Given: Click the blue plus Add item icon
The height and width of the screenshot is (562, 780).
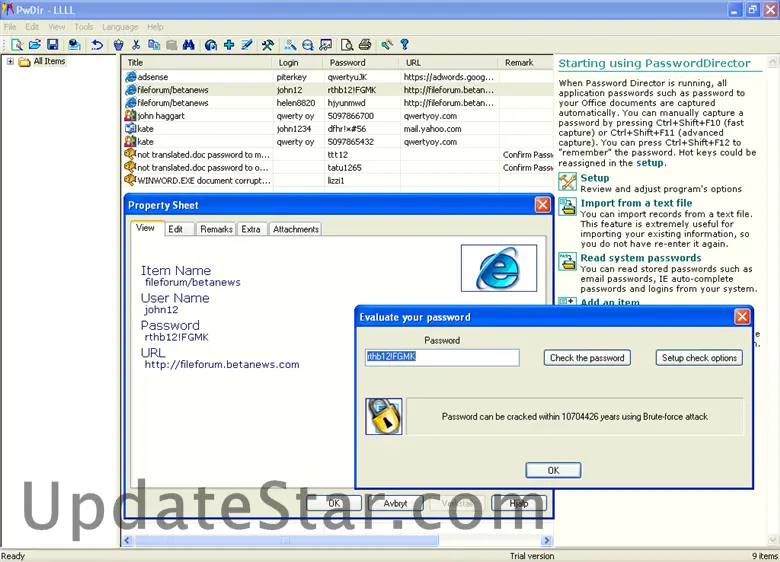Looking at the screenshot, I should [x=229, y=45].
